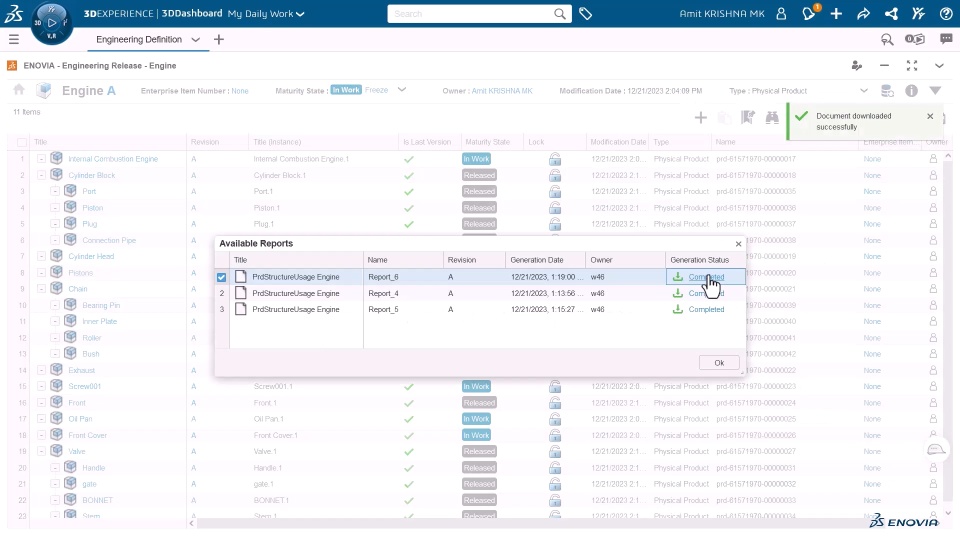Image resolution: width=960 pixels, height=540 pixels.
Task: Collapse the Cylinder Block node
Action: [41, 175]
